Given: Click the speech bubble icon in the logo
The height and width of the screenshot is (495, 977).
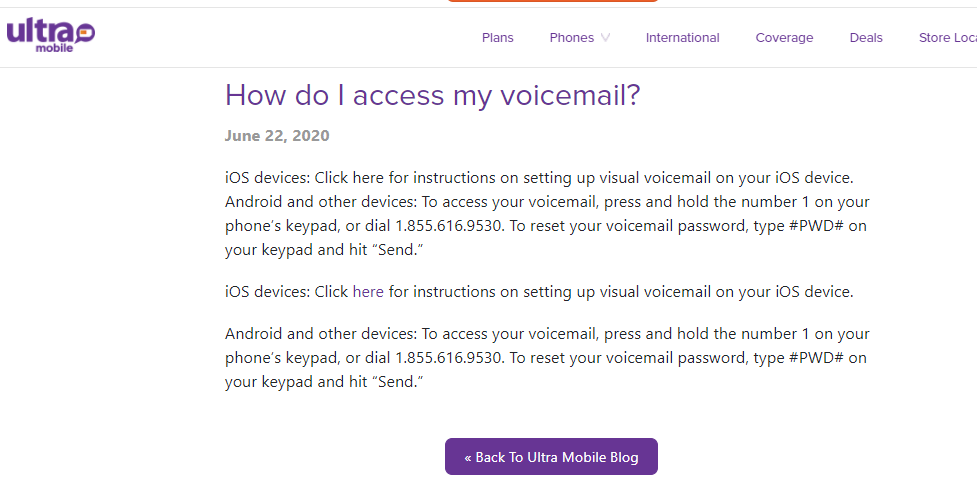Looking at the screenshot, I should [83, 32].
